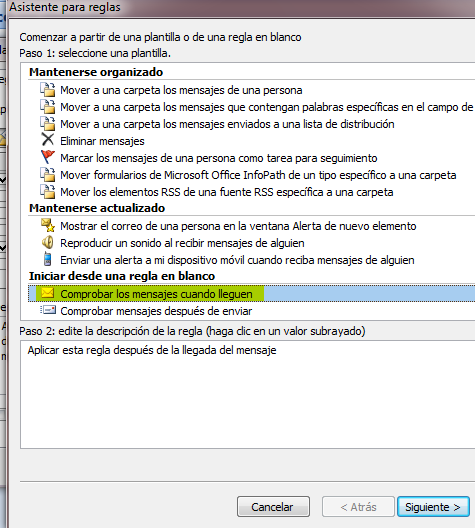The image size is (475, 528).
Task: Click 'Aplicar esta regla después de la llegada' description
Action: 152,350
